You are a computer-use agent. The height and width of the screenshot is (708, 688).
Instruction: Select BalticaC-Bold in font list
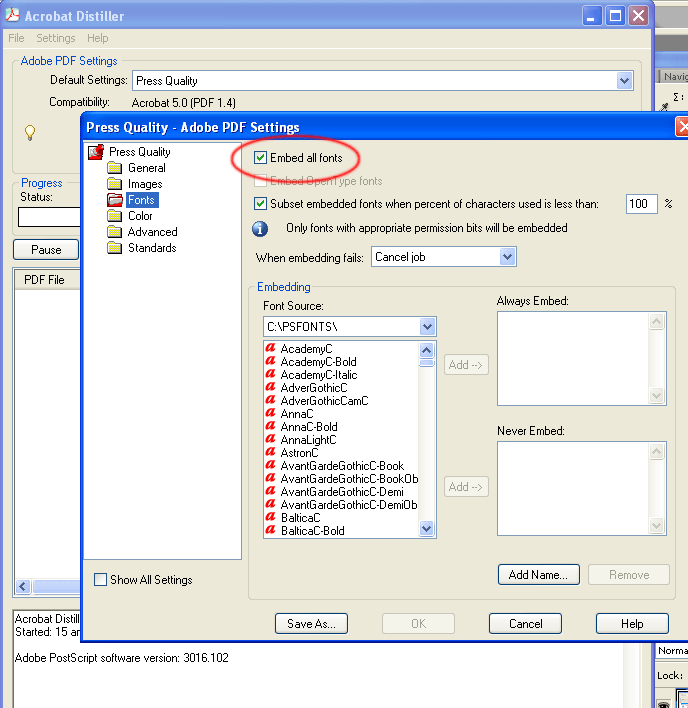pos(312,531)
